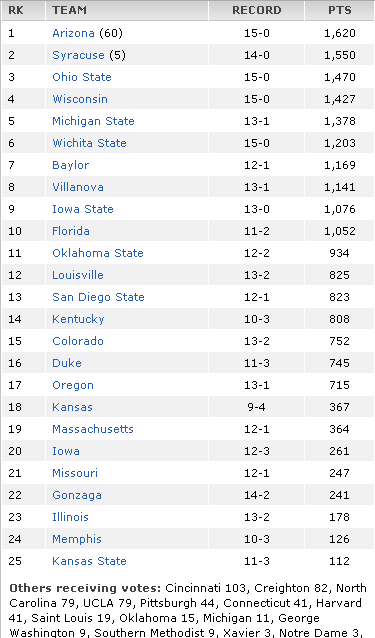The height and width of the screenshot is (638, 375).
Task: Click the Wichita State link
Action: coord(89,143)
